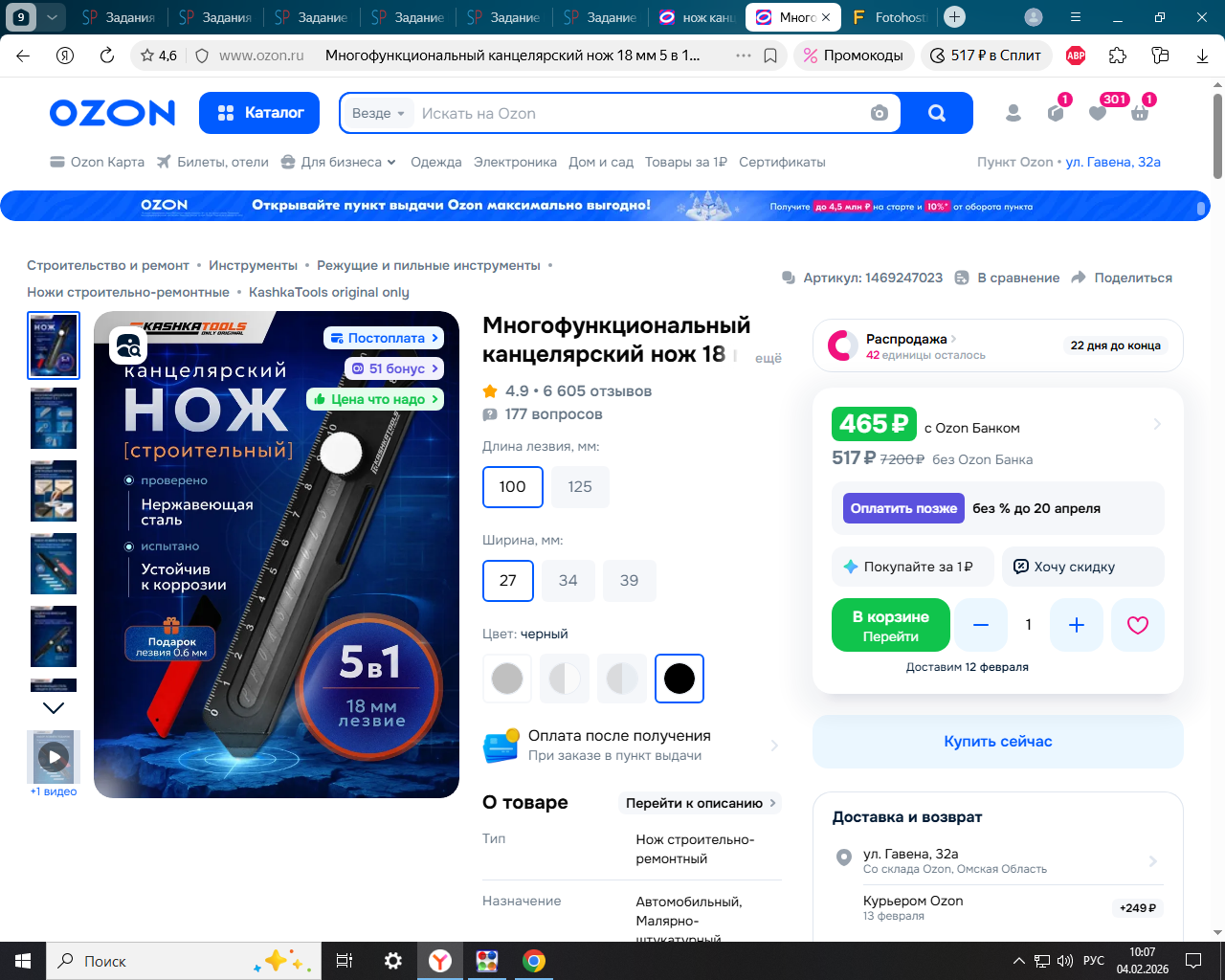Select blade length 100 mm
Screen dimensions: 1225x980
click(x=513, y=487)
